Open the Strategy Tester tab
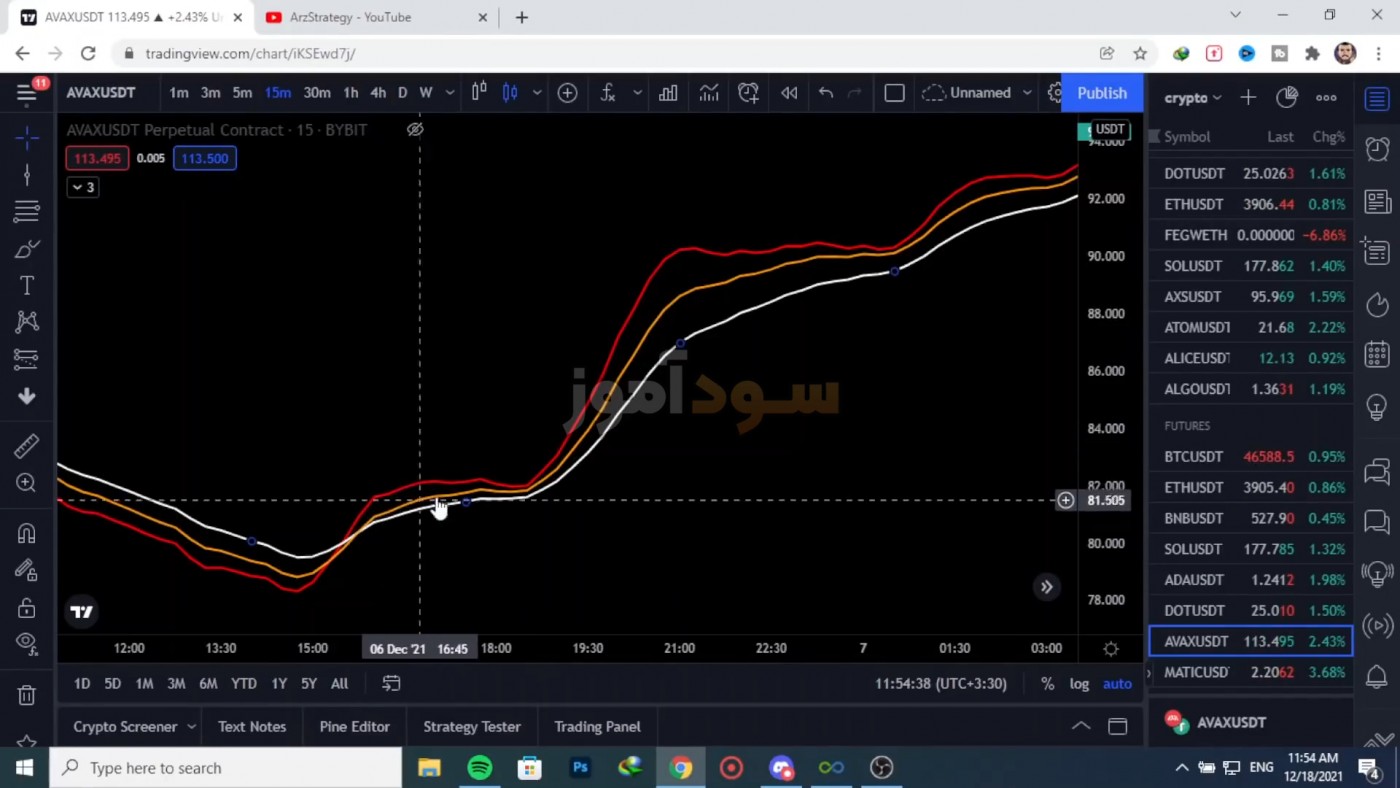The height and width of the screenshot is (788, 1400). (x=472, y=727)
